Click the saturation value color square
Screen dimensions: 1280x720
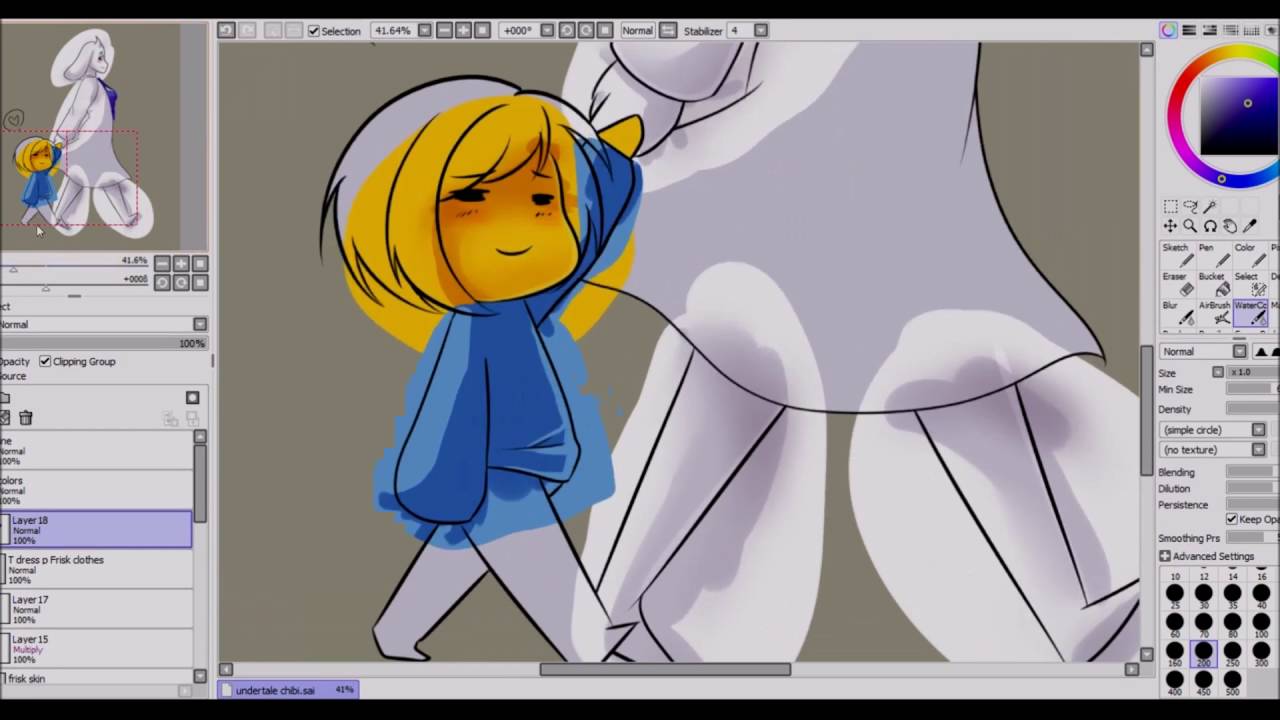click(1240, 116)
